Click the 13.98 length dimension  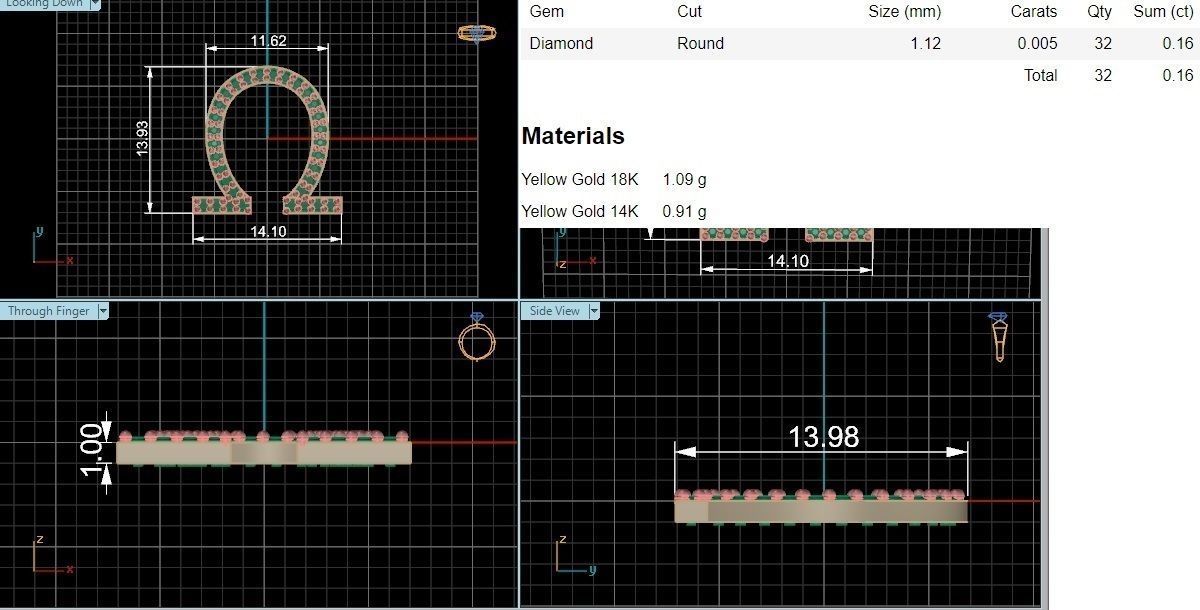click(823, 436)
